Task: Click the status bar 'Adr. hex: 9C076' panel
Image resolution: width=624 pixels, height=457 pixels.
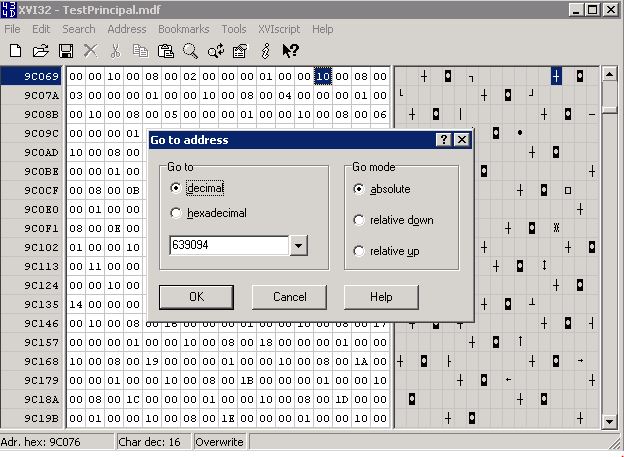Action: [57, 442]
